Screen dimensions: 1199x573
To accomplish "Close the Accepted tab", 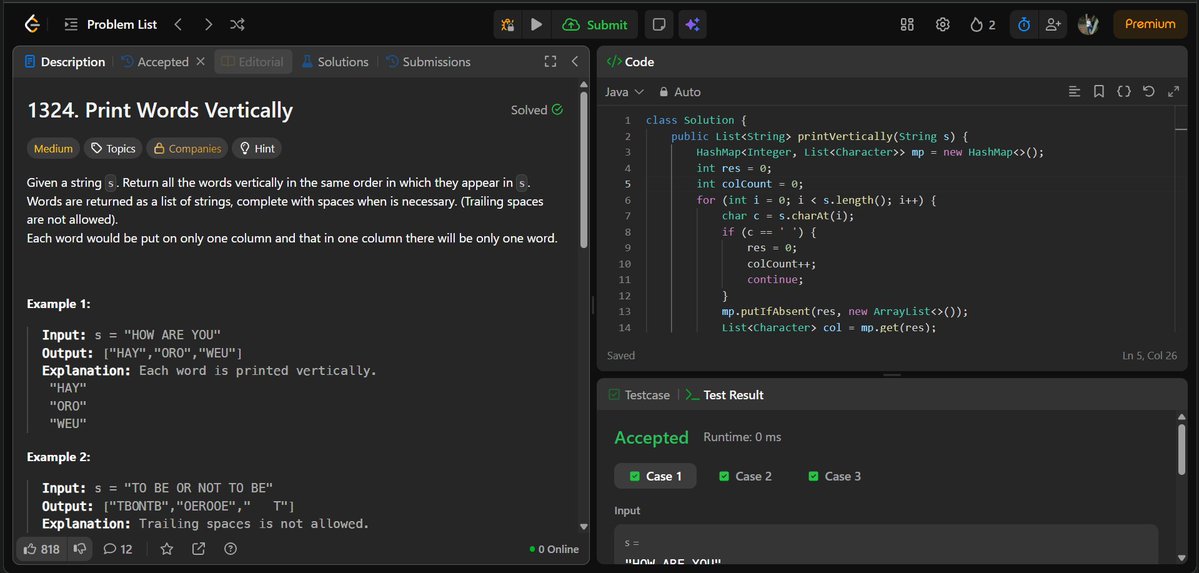I will 200,62.
